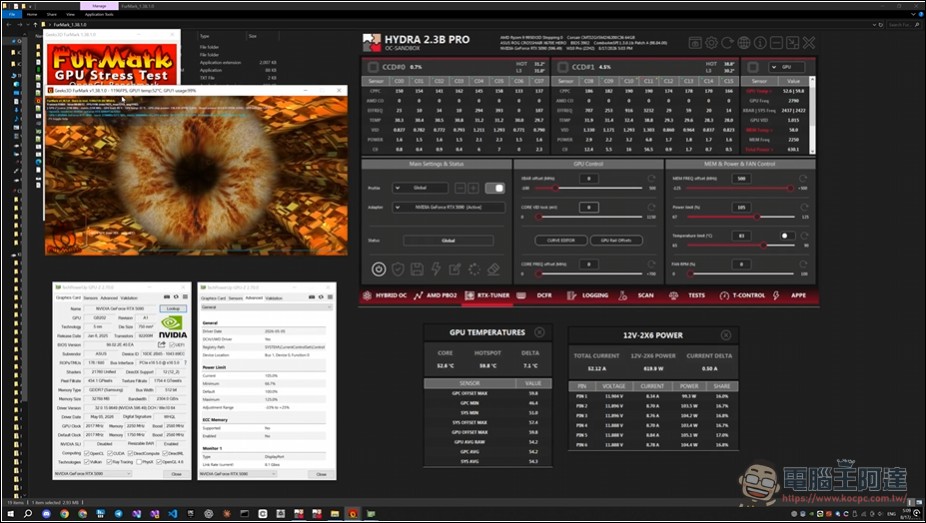Click the info icon in Hydra header
The image size is (926, 523).
tap(760, 43)
